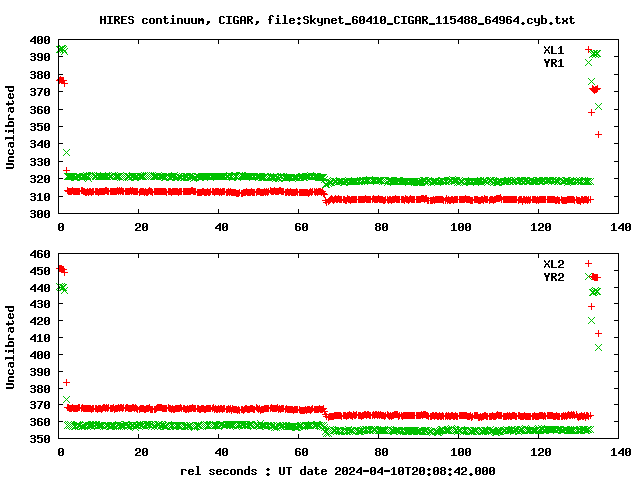Click the 460 tick on the bottom plot
Viewport: 640px width, 480px height.
(x=40, y=254)
